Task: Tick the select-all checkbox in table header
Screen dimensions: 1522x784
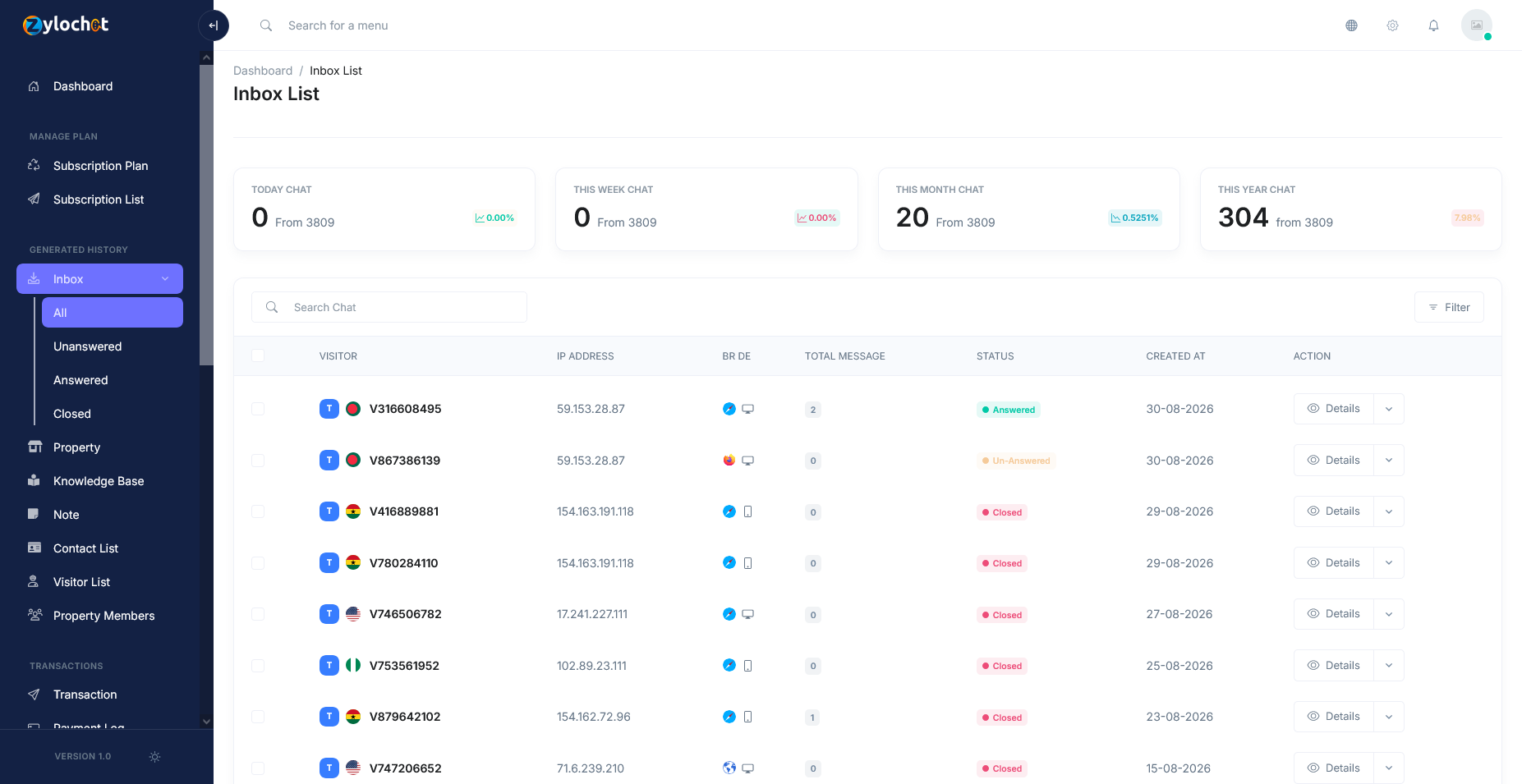Action: coord(258,355)
